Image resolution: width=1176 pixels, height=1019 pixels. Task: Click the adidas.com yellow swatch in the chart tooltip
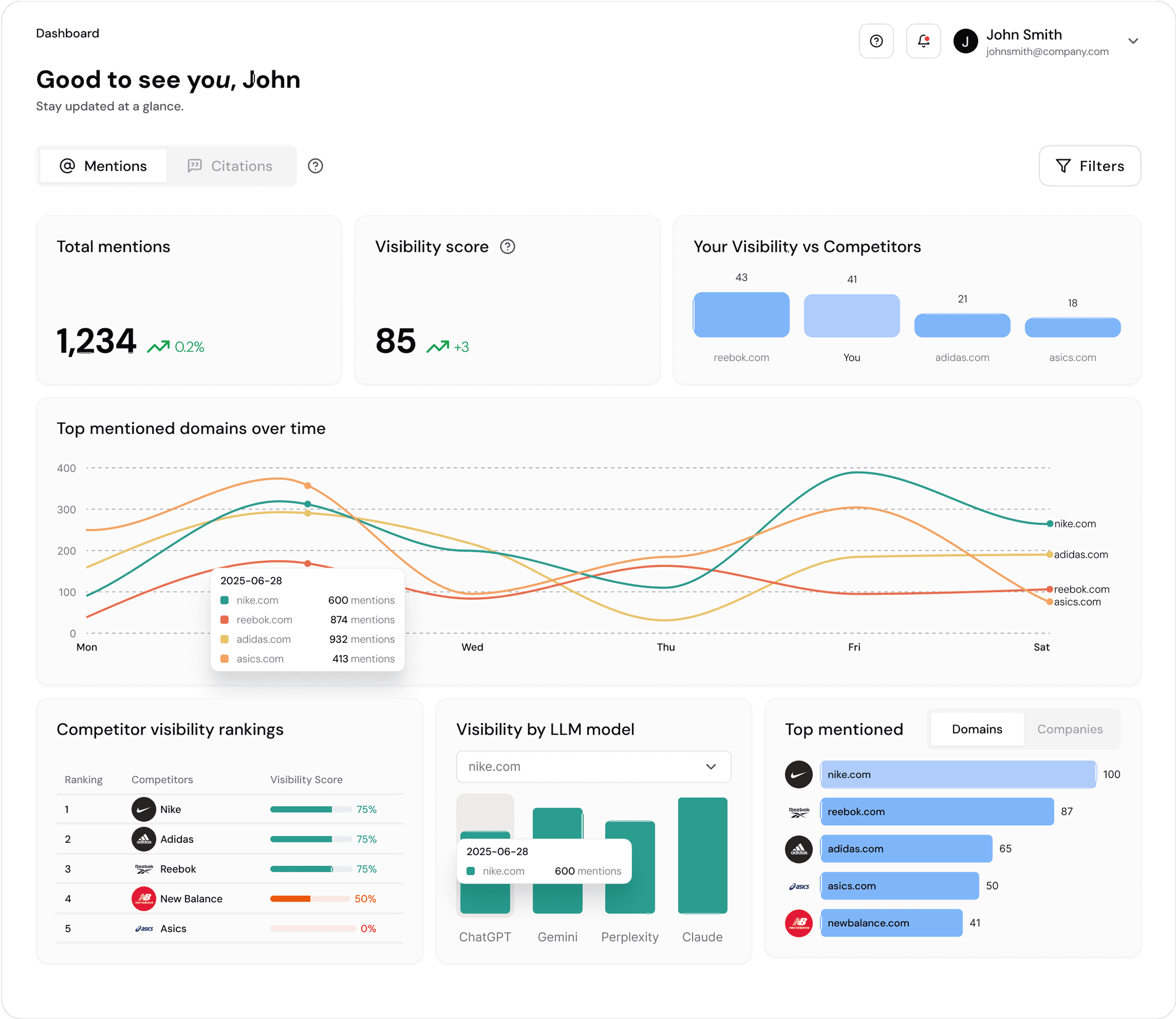pyautogui.click(x=225, y=640)
